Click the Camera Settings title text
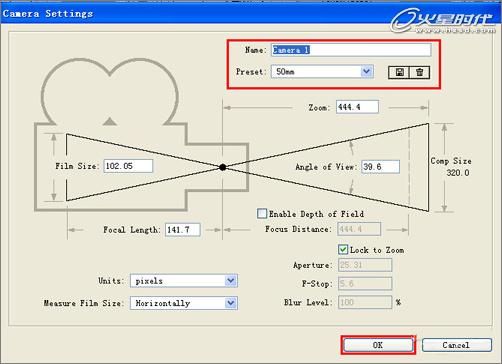The width and height of the screenshot is (502, 364). pos(48,14)
